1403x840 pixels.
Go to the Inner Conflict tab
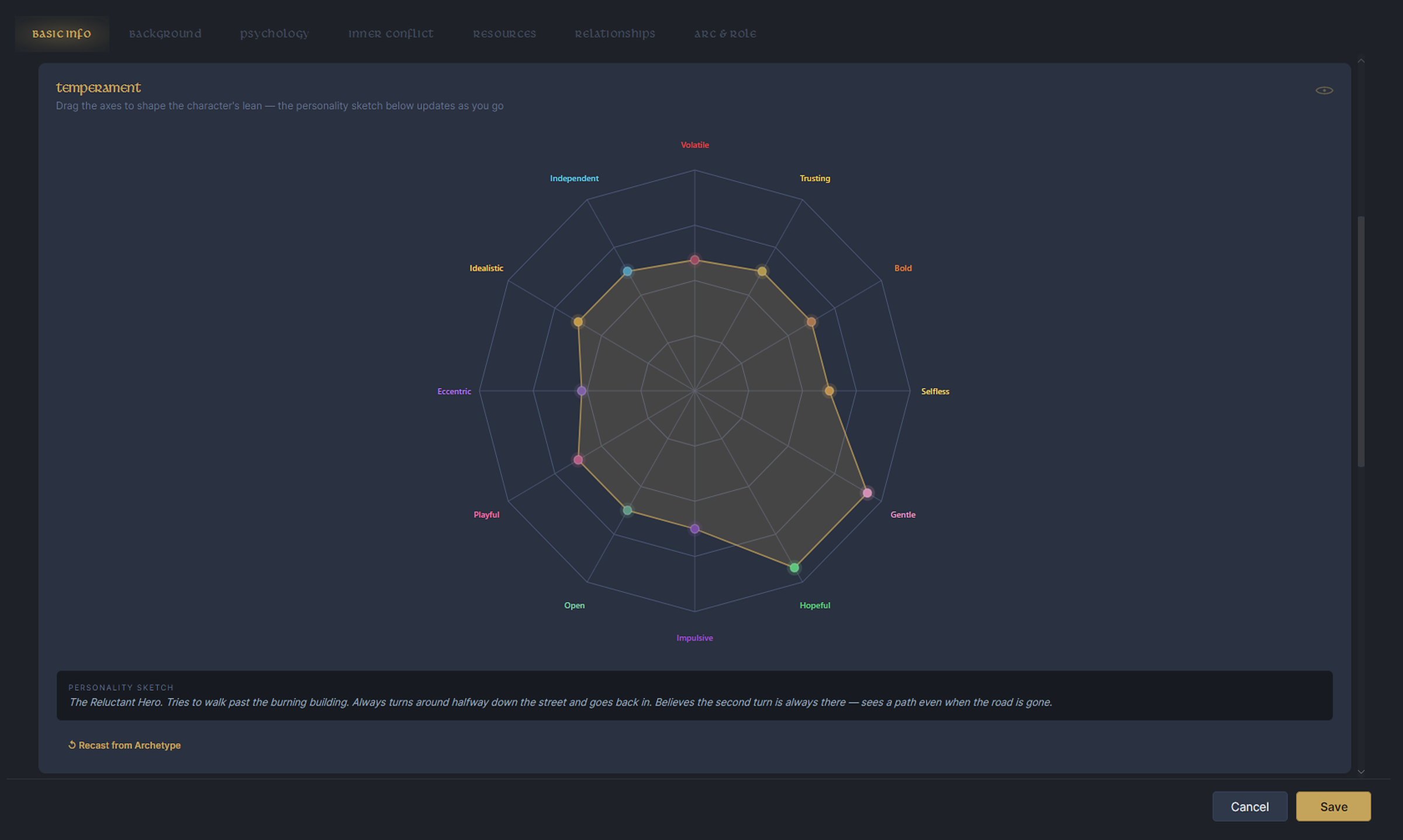[391, 34]
